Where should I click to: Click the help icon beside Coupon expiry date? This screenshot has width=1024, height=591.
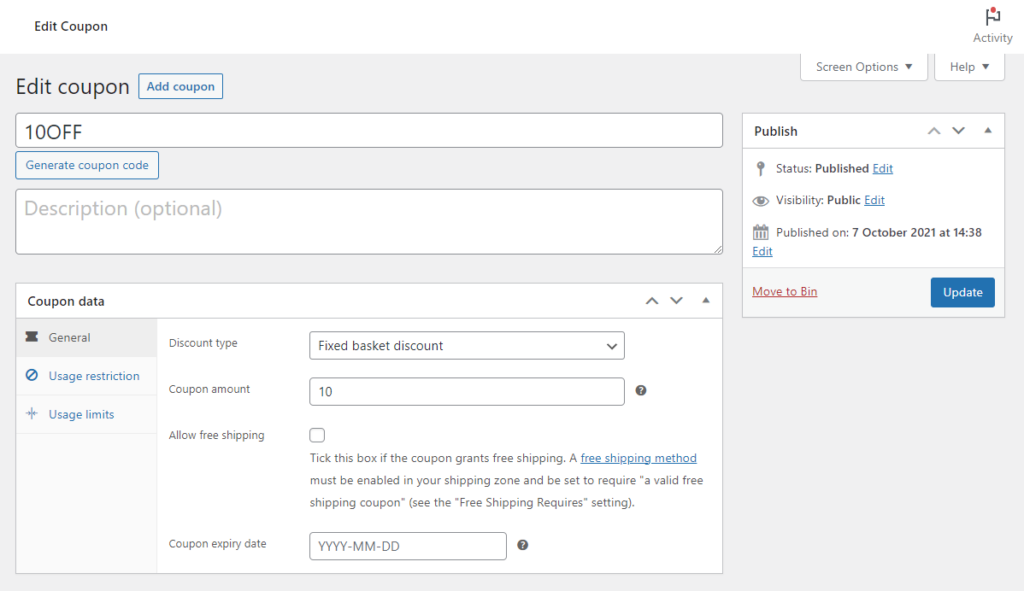pos(522,546)
